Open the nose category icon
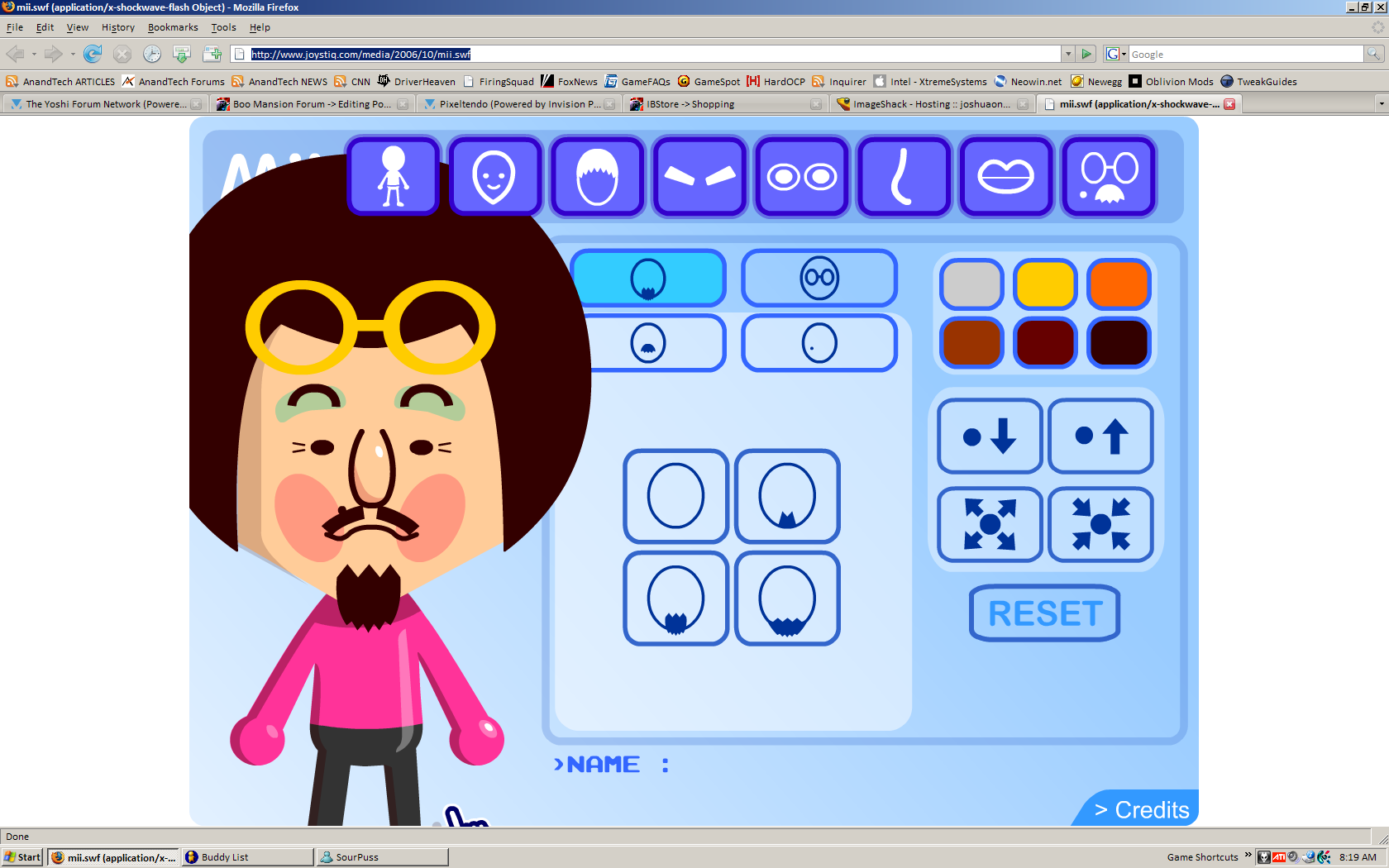This screenshot has width=1389, height=868. click(904, 176)
